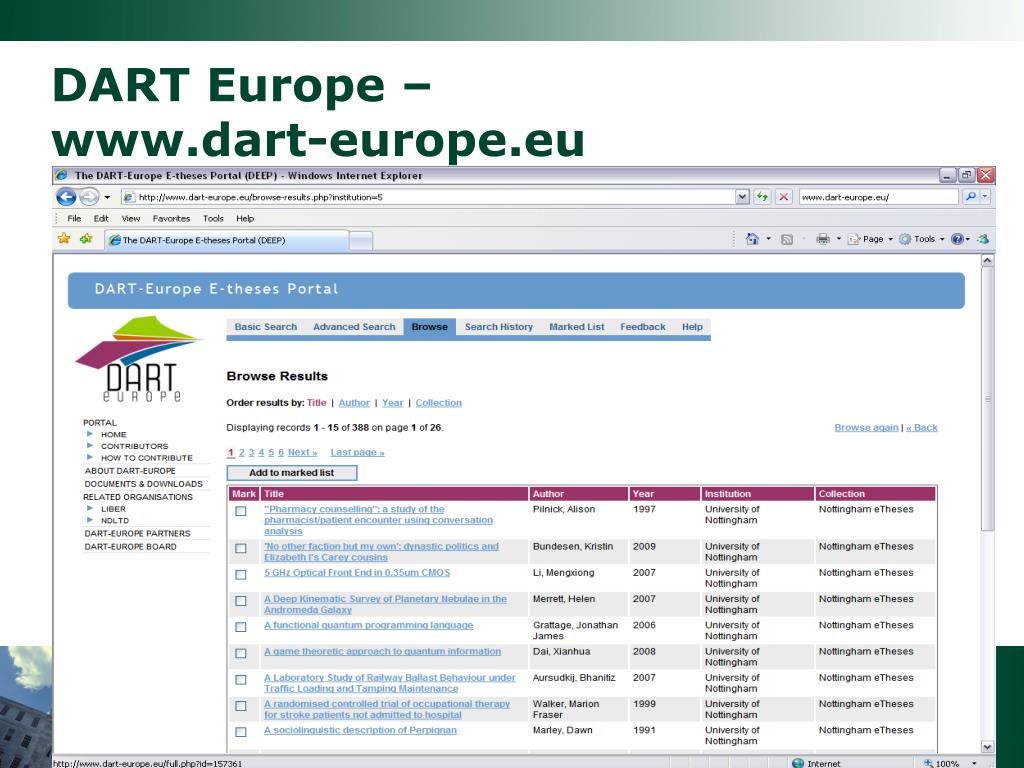Click the DART Europe logo image

[x=140, y=359]
